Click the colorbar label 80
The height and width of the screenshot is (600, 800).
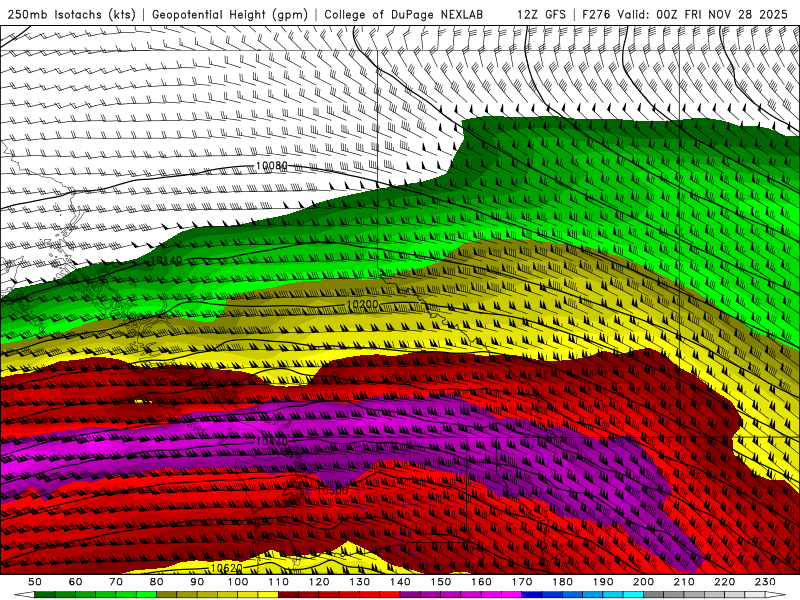157,582
